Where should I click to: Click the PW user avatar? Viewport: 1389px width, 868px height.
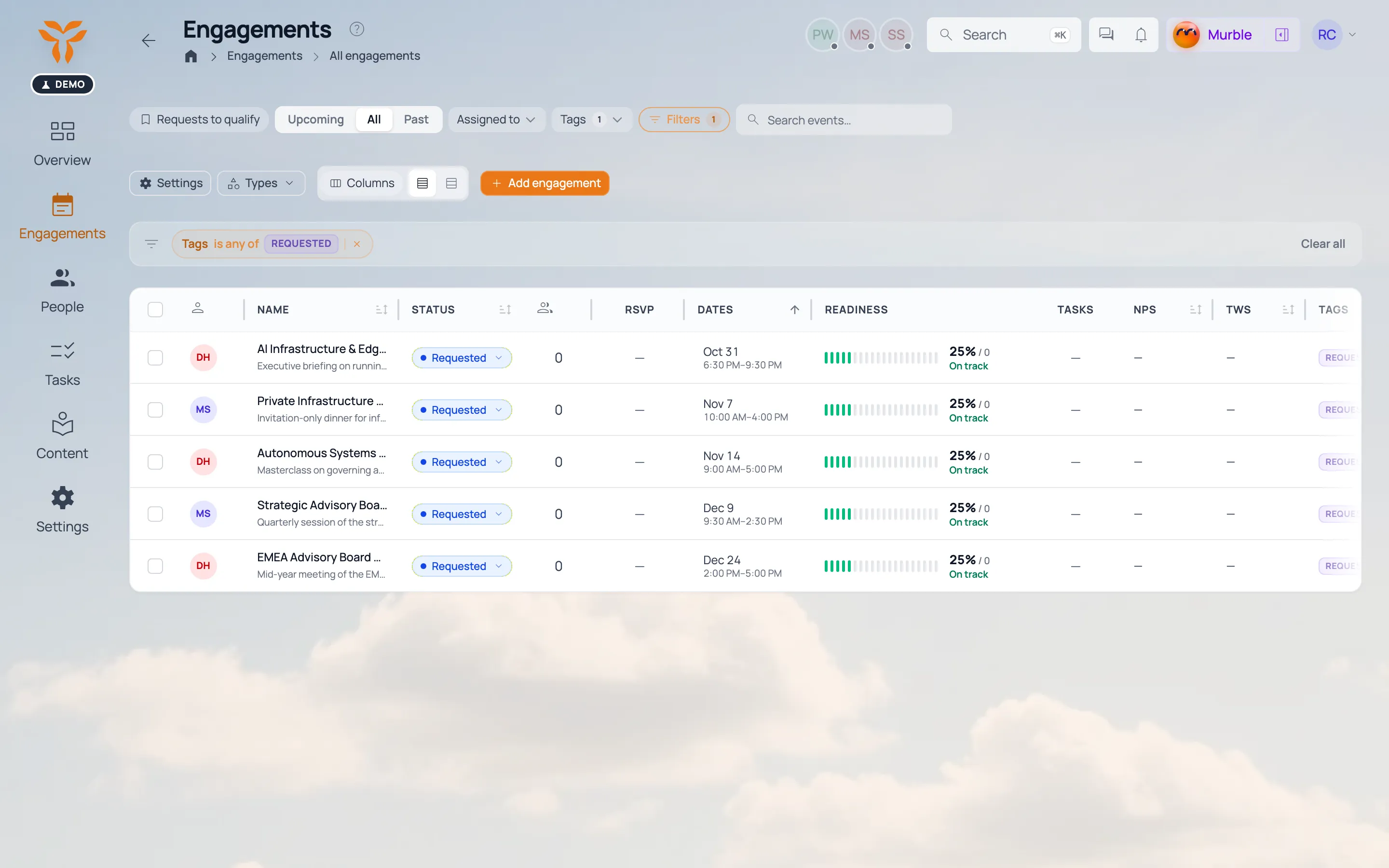click(x=822, y=34)
